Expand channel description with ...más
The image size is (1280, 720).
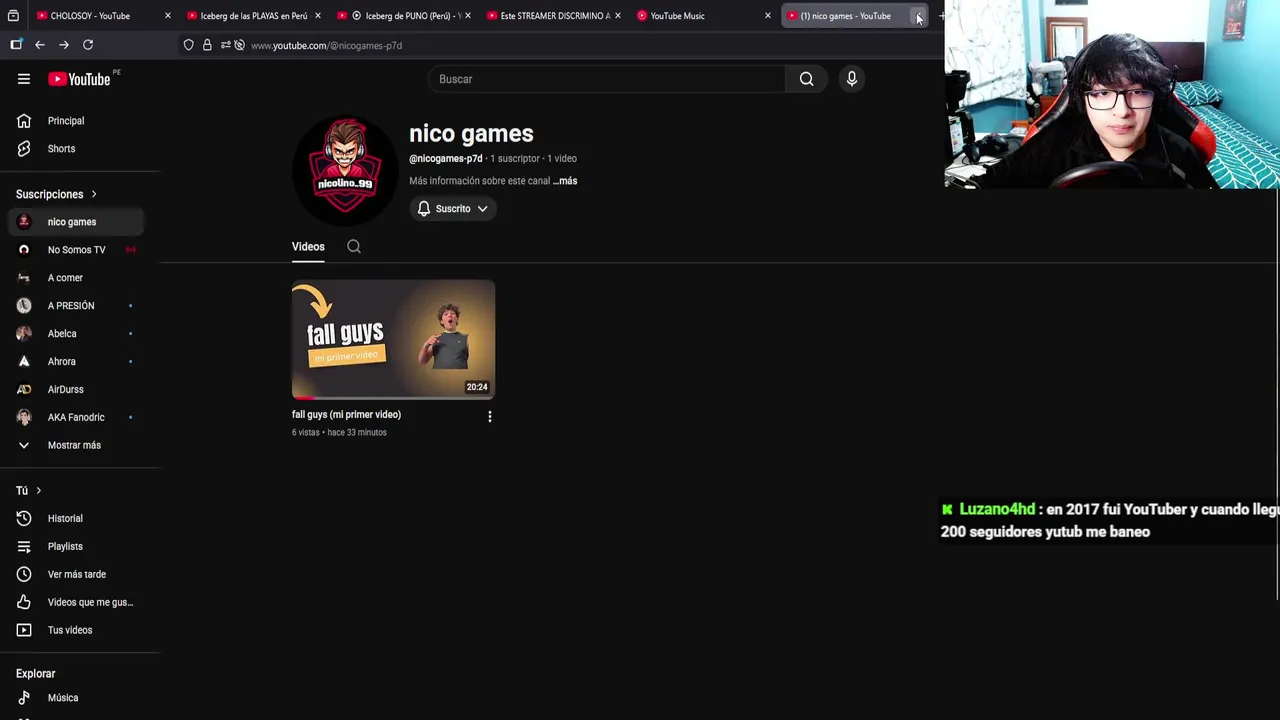(x=565, y=181)
